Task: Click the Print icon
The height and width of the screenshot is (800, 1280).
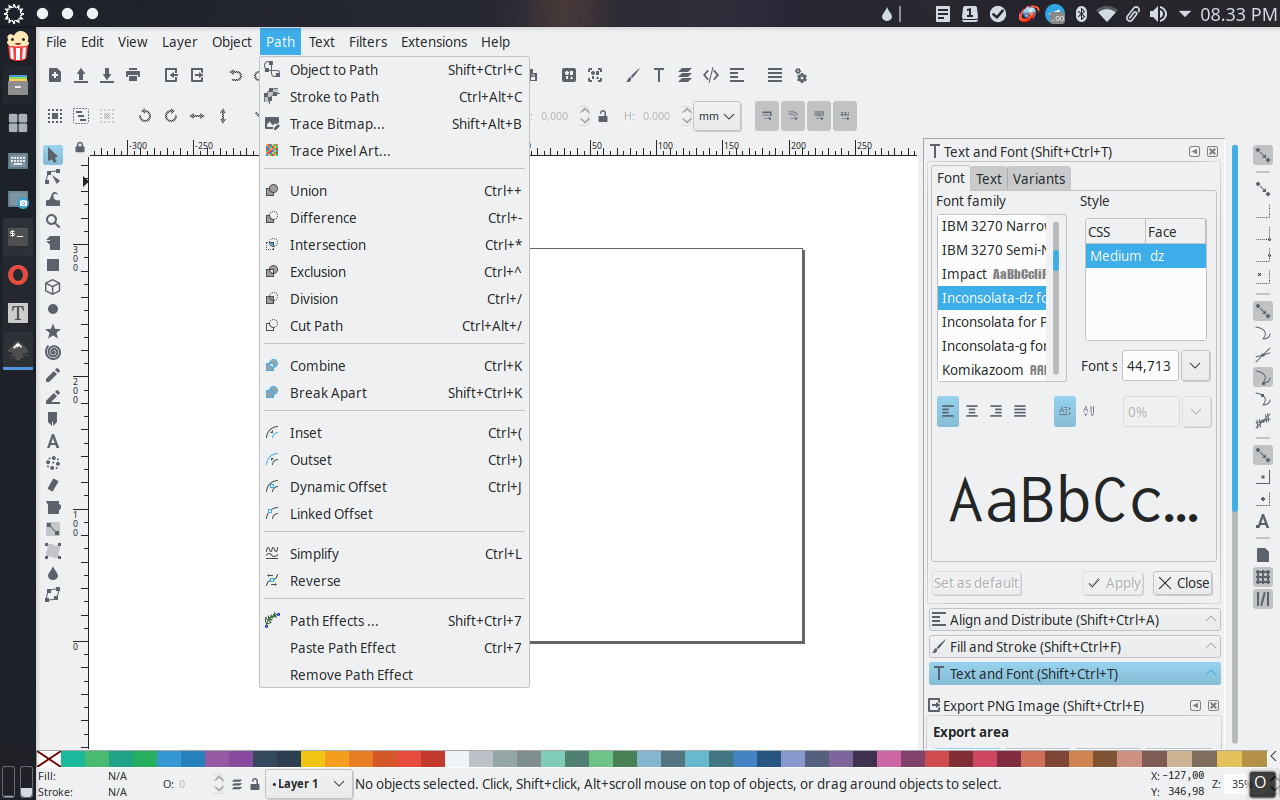Action: 133,75
